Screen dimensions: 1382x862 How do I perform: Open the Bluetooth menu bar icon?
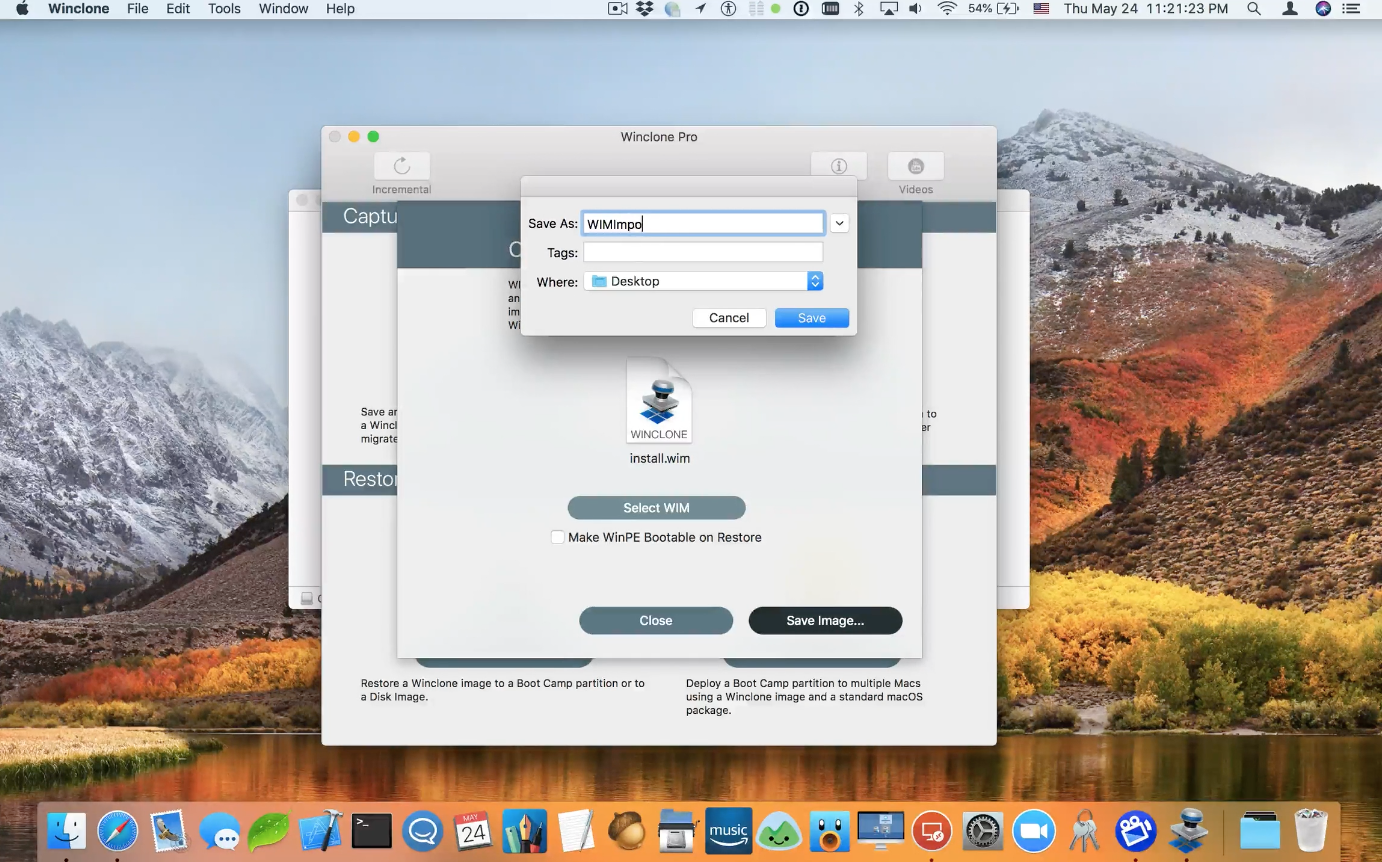pos(858,9)
